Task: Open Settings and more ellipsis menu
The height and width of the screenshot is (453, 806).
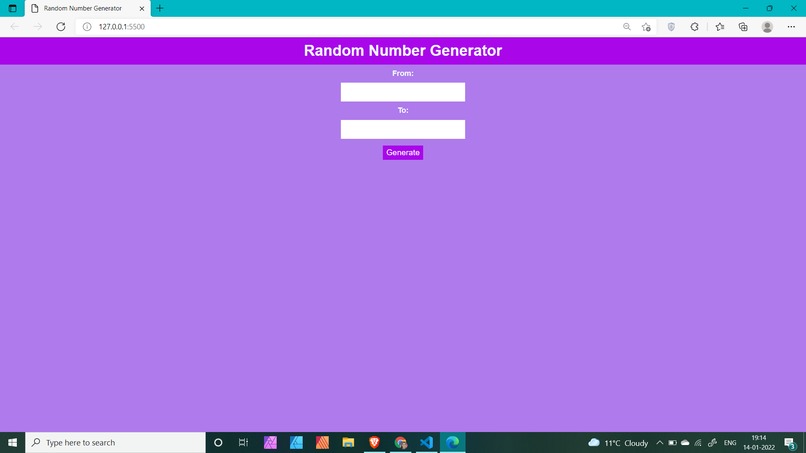Action: (791, 27)
